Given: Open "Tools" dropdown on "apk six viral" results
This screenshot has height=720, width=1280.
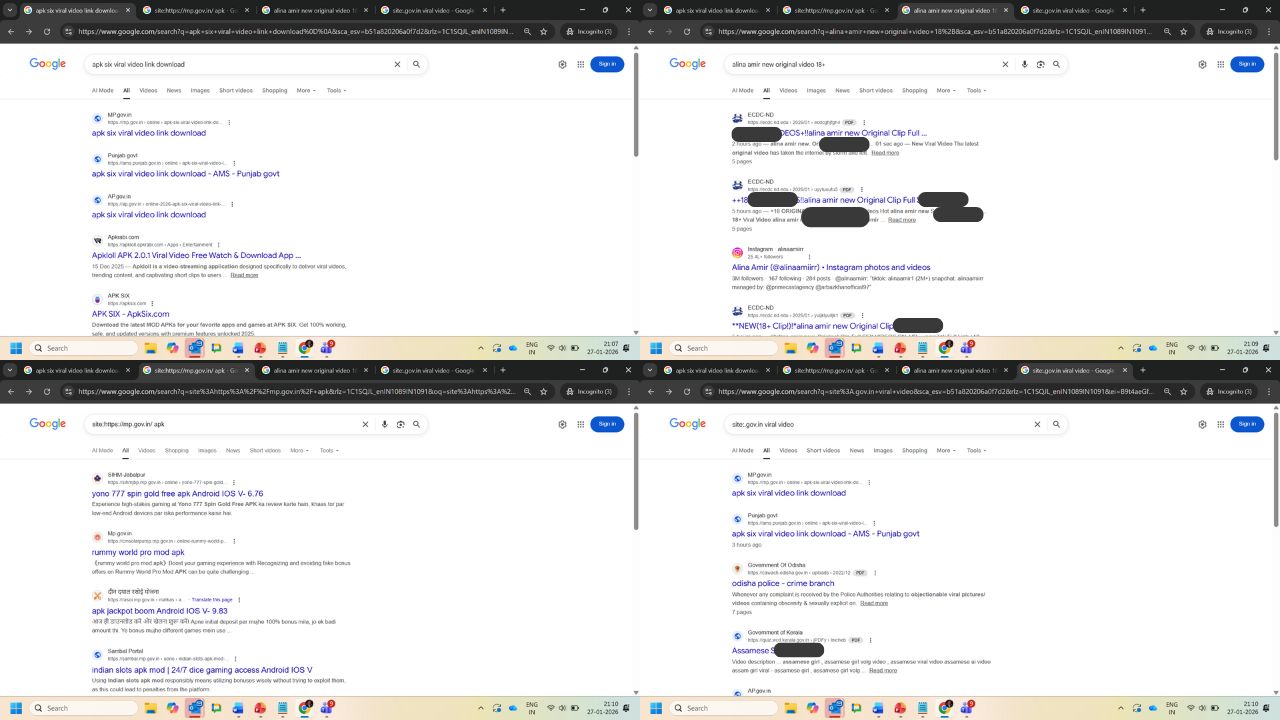Looking at the screenshot, I should point(336,90).
